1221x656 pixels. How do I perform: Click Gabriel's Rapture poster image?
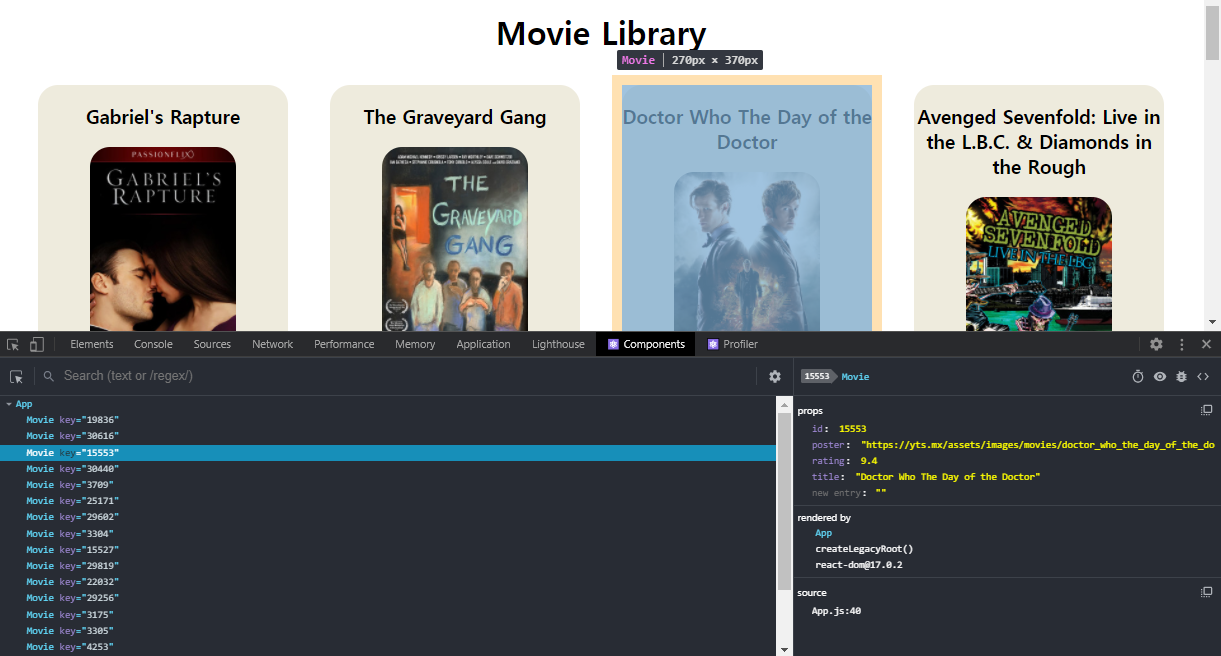163,239
